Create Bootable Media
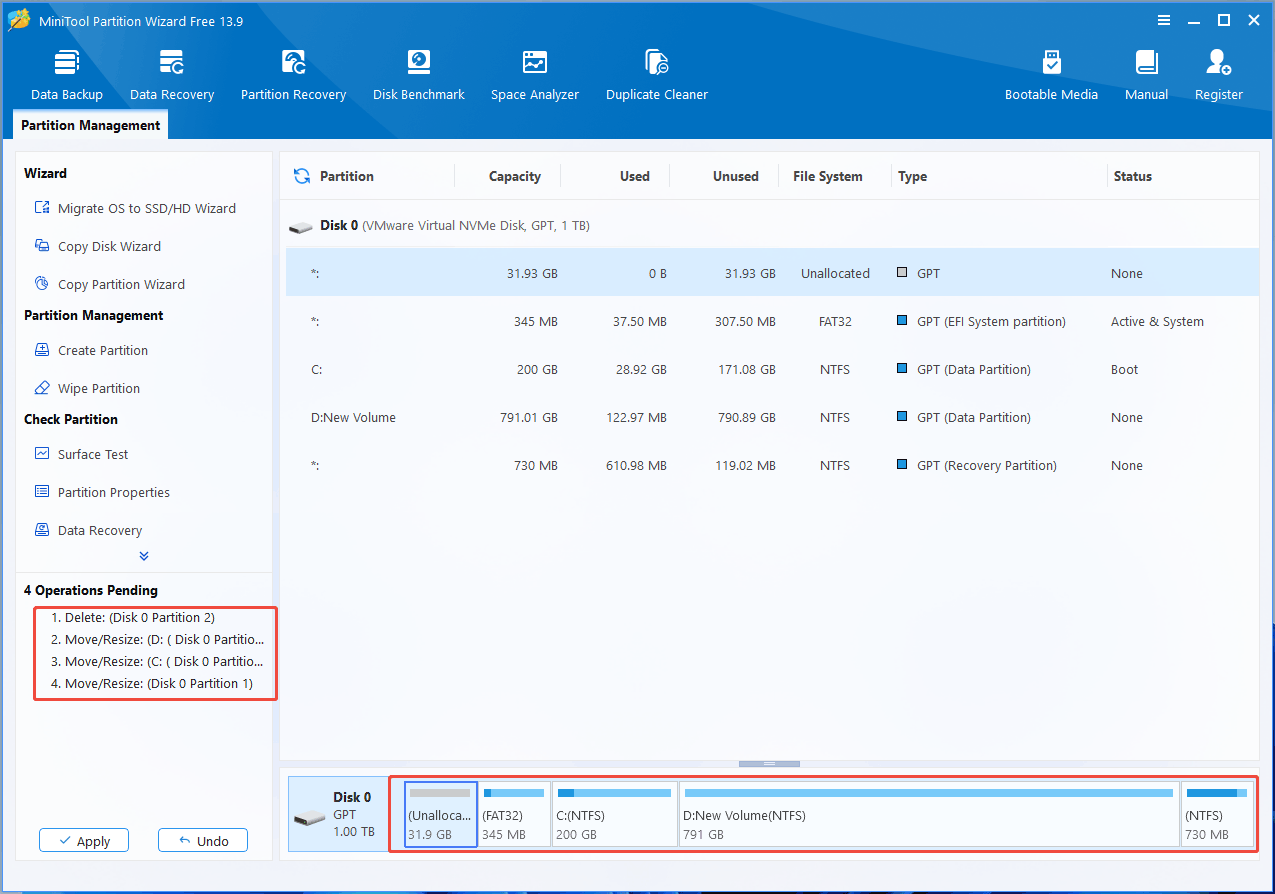The width and height of the screenshot is (1275, 894). (x=1051, y=75)
